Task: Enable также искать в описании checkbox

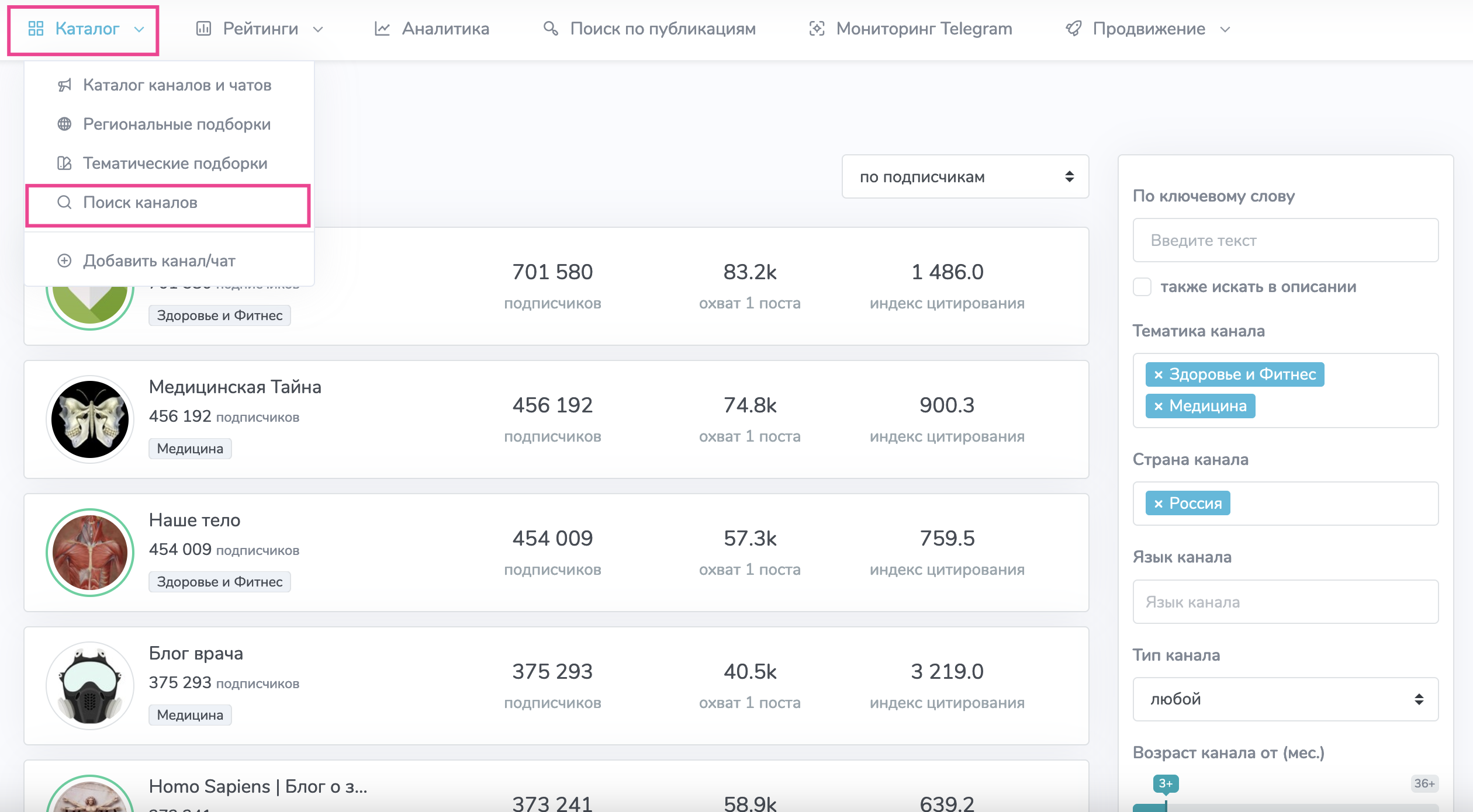Action: 1142,287
